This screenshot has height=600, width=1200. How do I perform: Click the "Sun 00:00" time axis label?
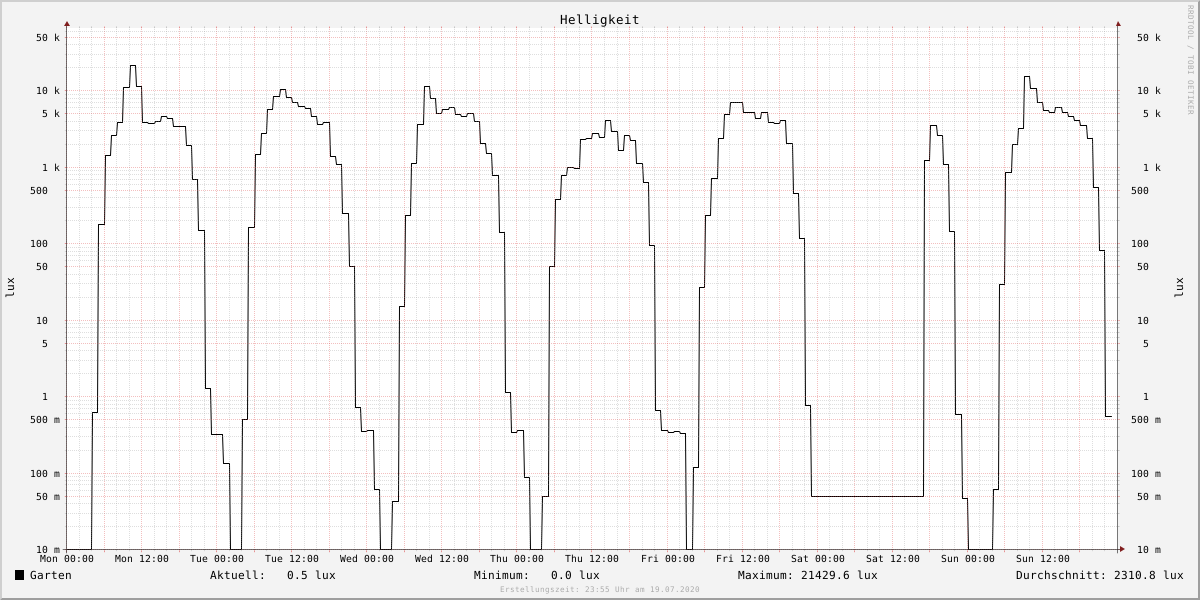(x=968, y=559)
